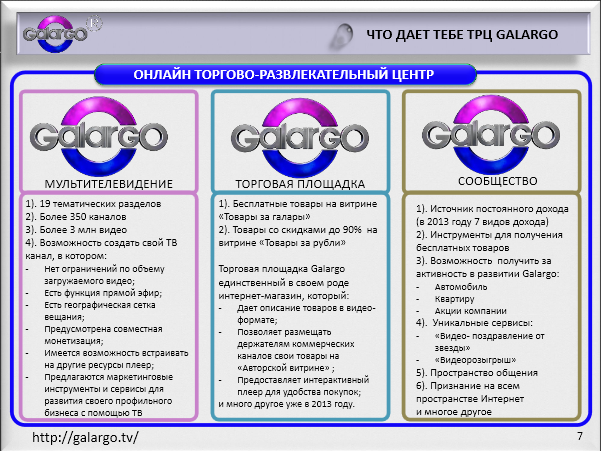Click the ЧТО ДАЕТ ТЕБЕ ТРЦ GALARGO title
The width and height of the screenshot is (601, 451).
(x=462, y=35)
